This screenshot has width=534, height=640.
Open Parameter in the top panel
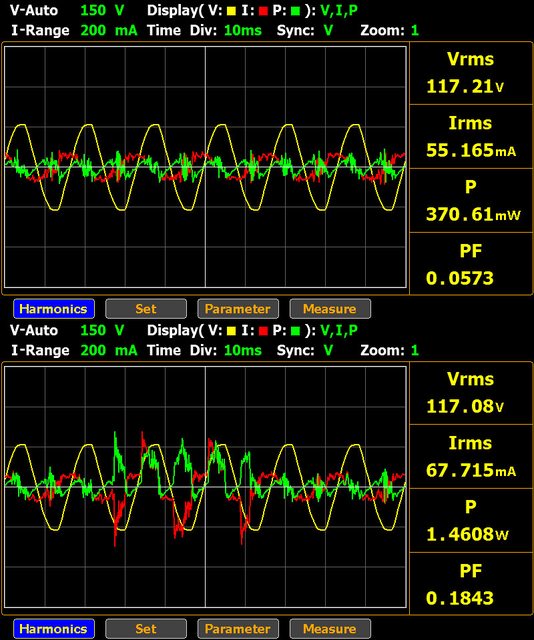[238, 309]
